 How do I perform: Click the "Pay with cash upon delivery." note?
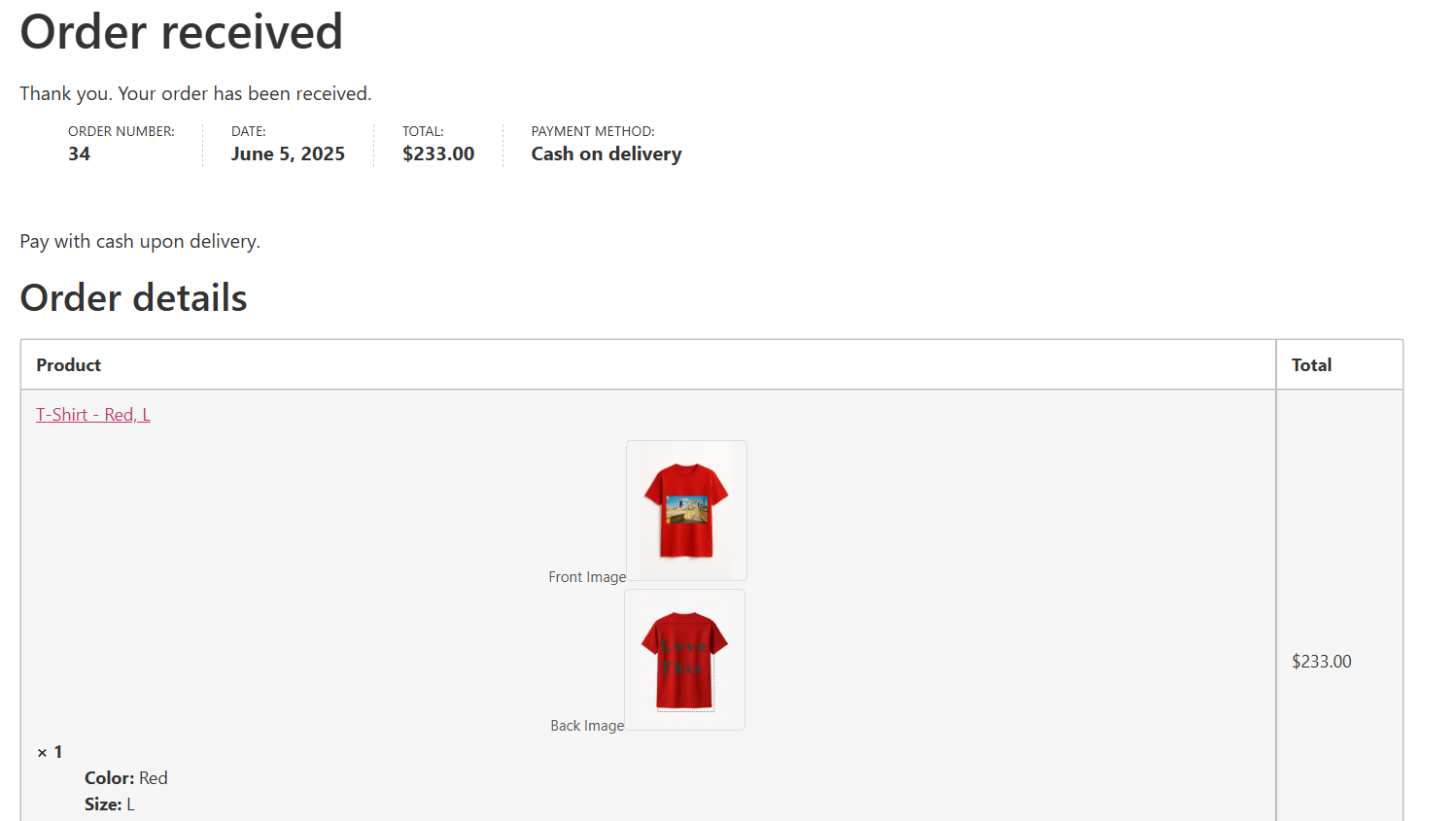140,242
